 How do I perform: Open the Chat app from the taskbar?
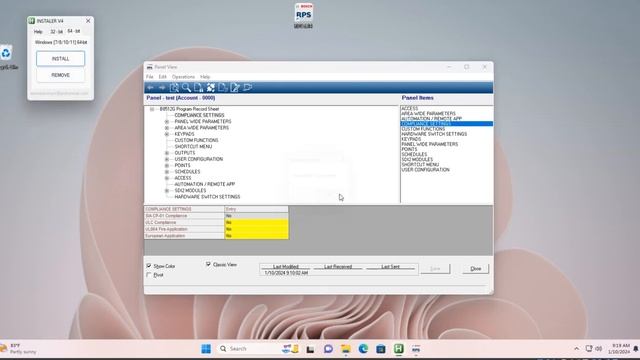click(328, 349)
